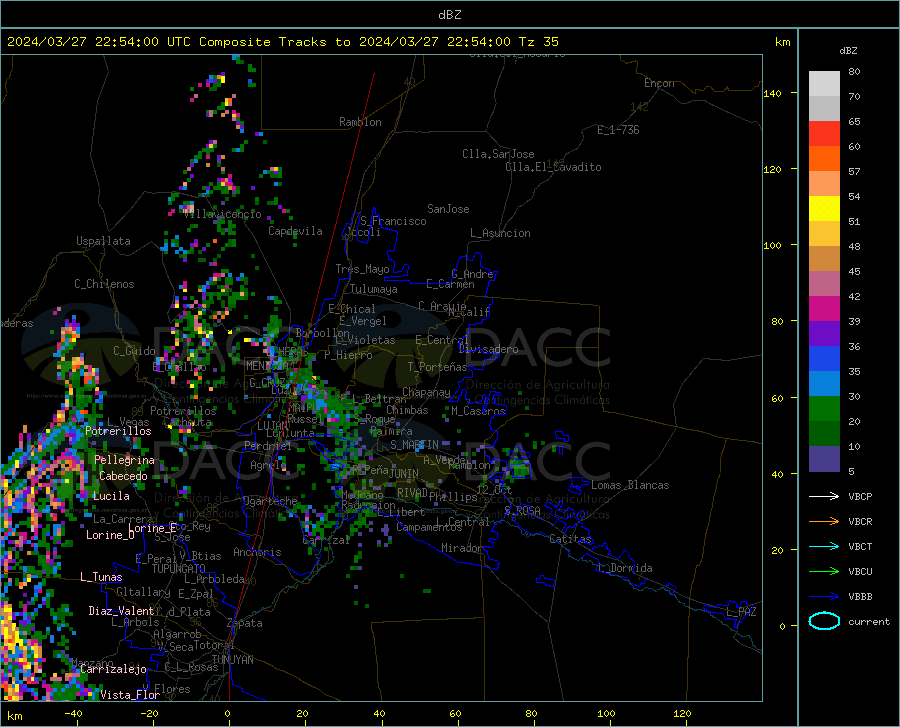Click the 'Tz 35' header value
Image resolution: width=900 pixels, height=727 pixels.
pos(538,42)
